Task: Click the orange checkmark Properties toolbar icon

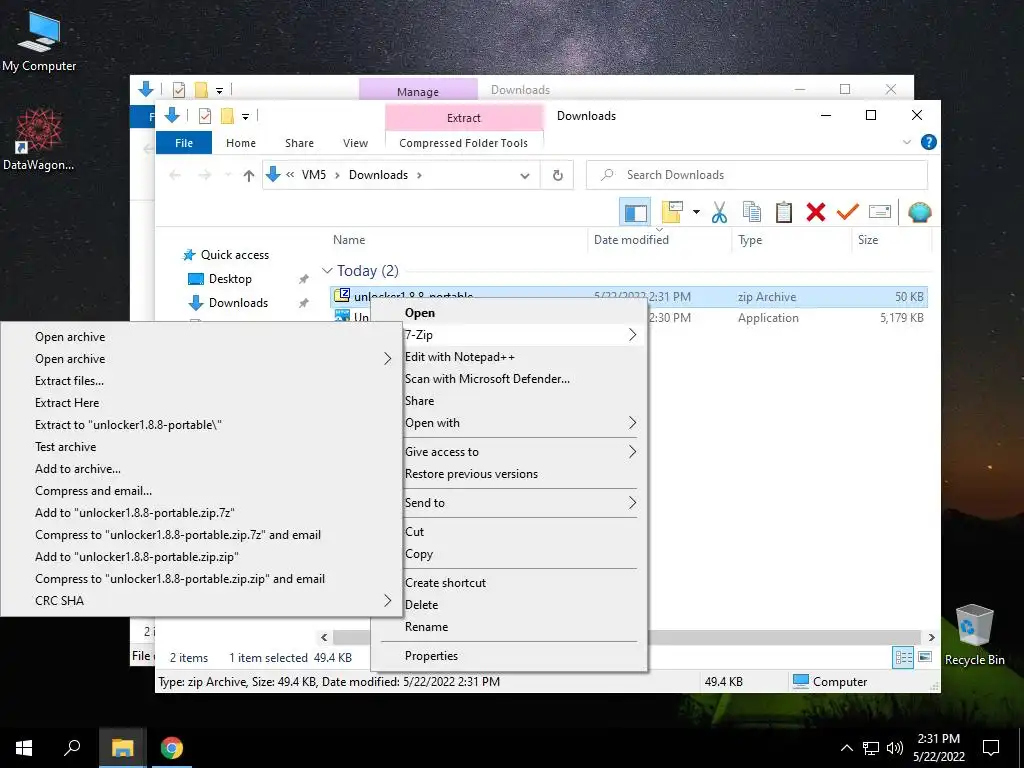Action: pyautogui.click(x=848, y=212)
